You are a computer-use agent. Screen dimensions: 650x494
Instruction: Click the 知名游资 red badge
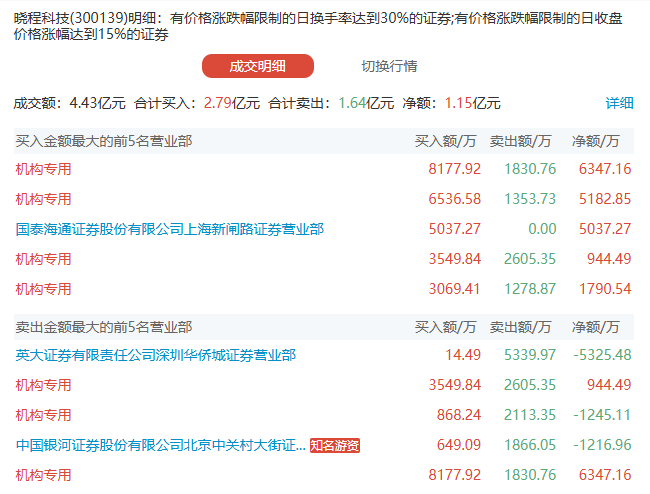tap(335, 446)
